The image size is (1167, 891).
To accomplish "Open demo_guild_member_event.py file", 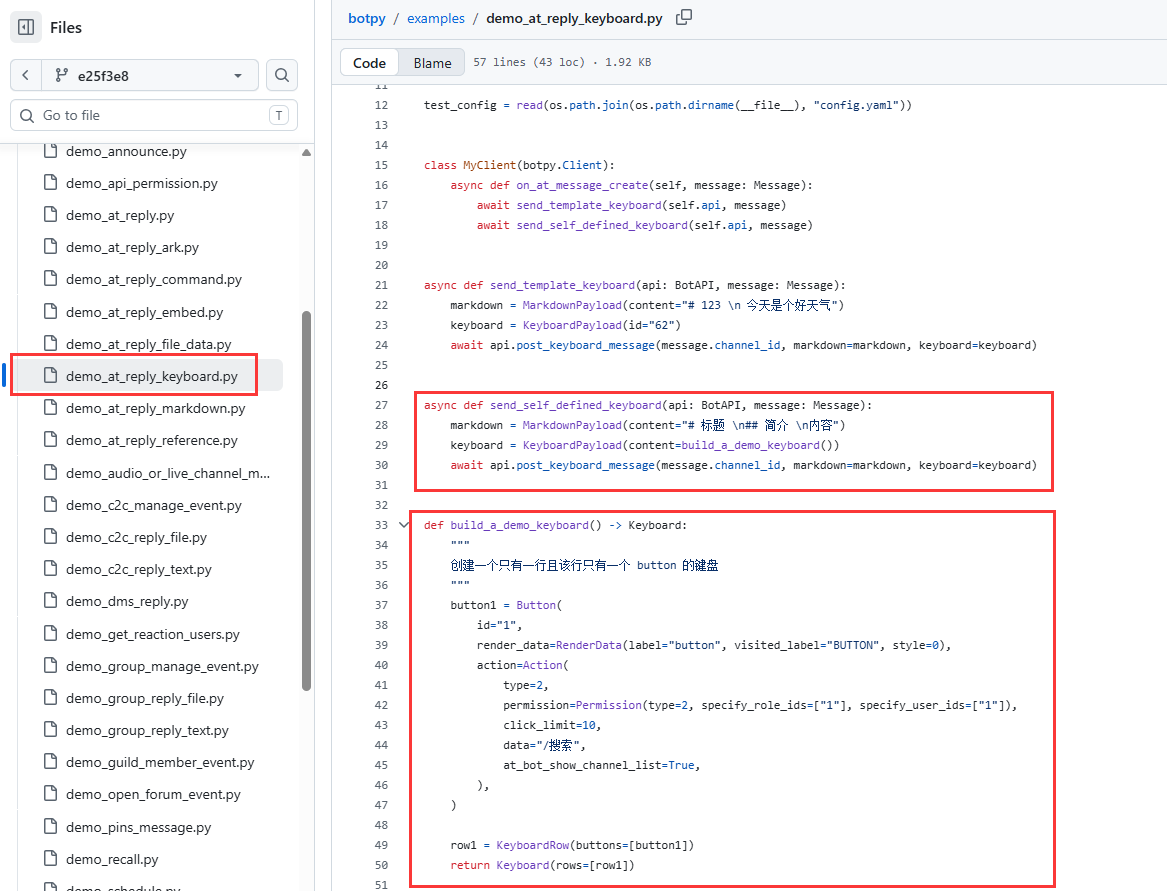I will coord(160,761).
